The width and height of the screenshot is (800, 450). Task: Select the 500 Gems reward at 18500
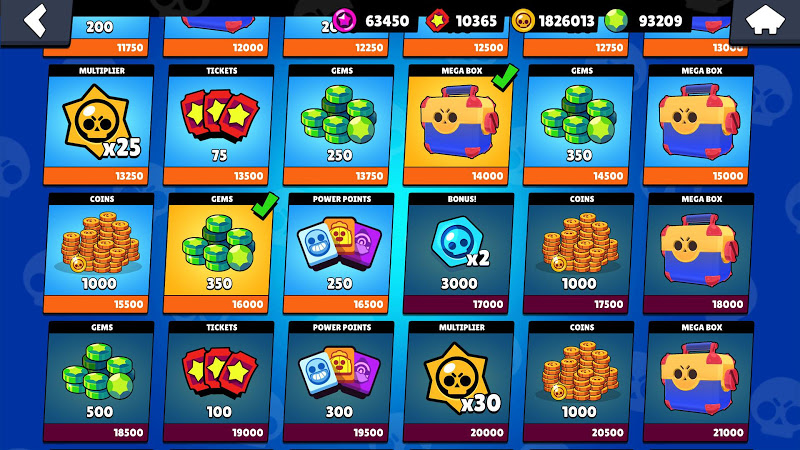99,382
